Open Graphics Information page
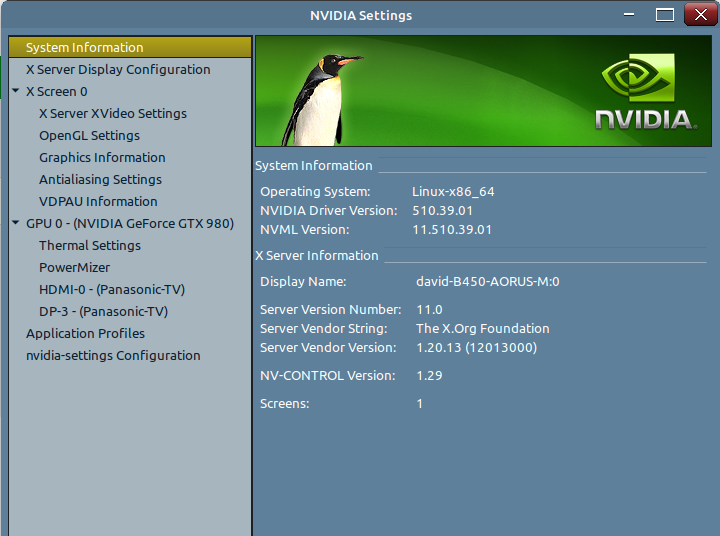Screen dimensions: 720x536 (x=102, y=158)
